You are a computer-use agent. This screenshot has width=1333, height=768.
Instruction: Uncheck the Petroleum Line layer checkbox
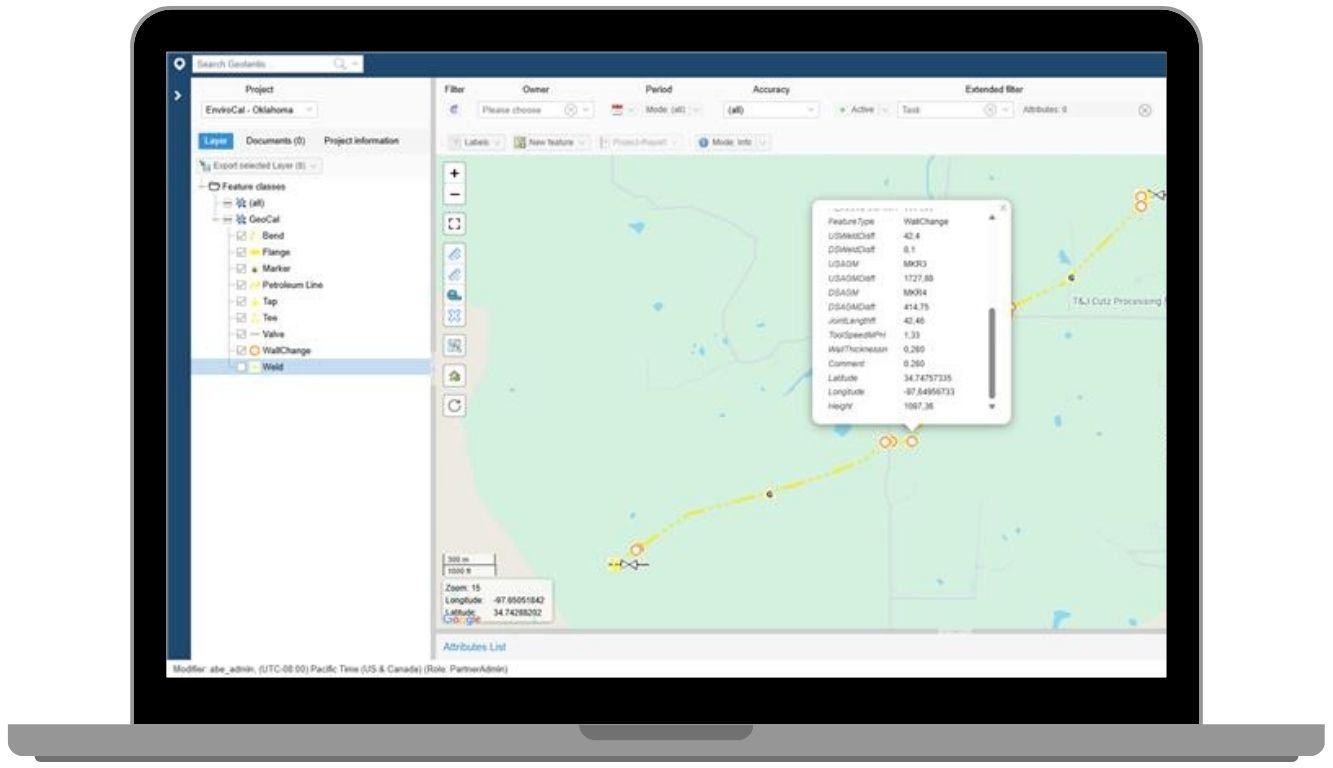pos(241,285)
